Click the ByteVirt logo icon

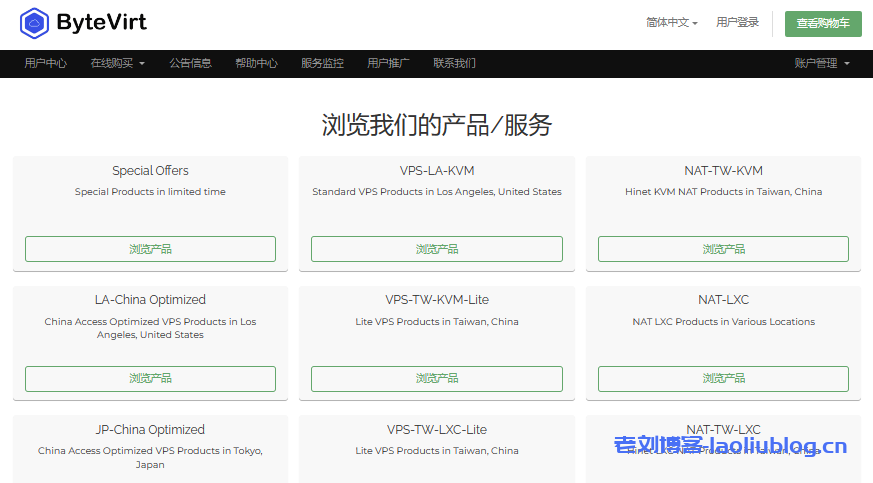(34, 22)
